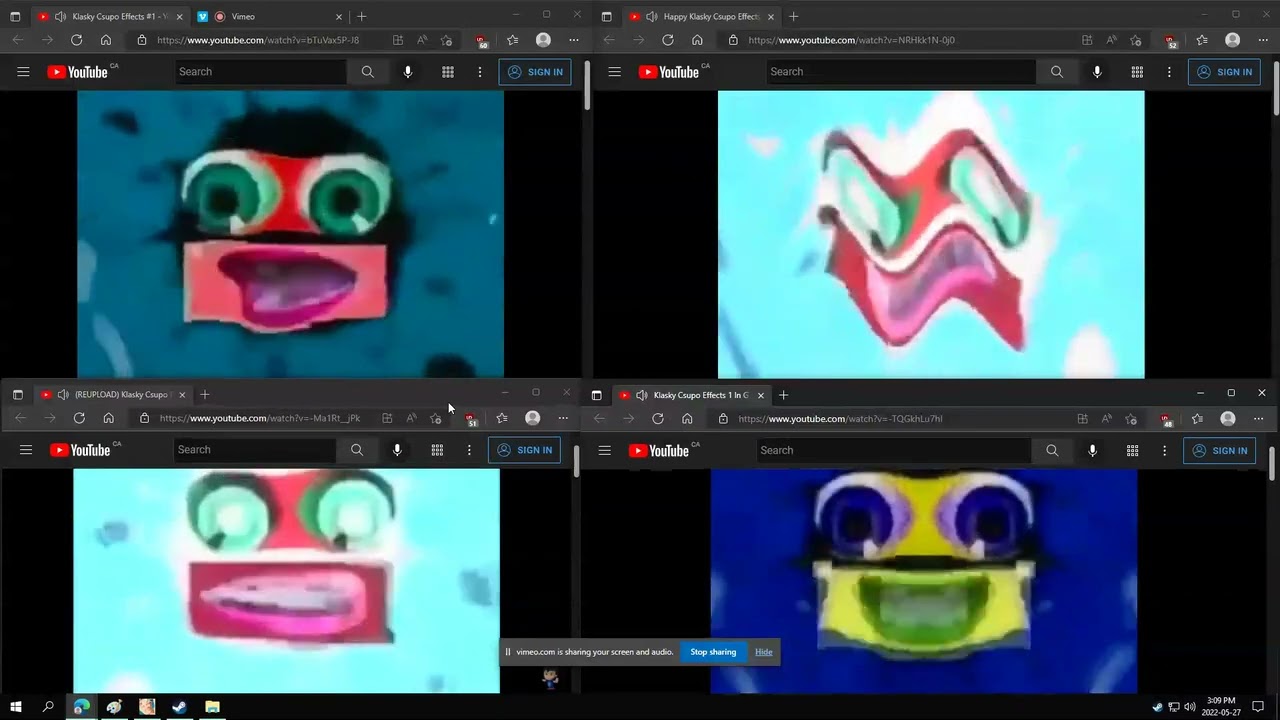Viewport: 1280px width, 720px height.
Task: Focus YouTube search box in top-left window
Action: point(260,72)
